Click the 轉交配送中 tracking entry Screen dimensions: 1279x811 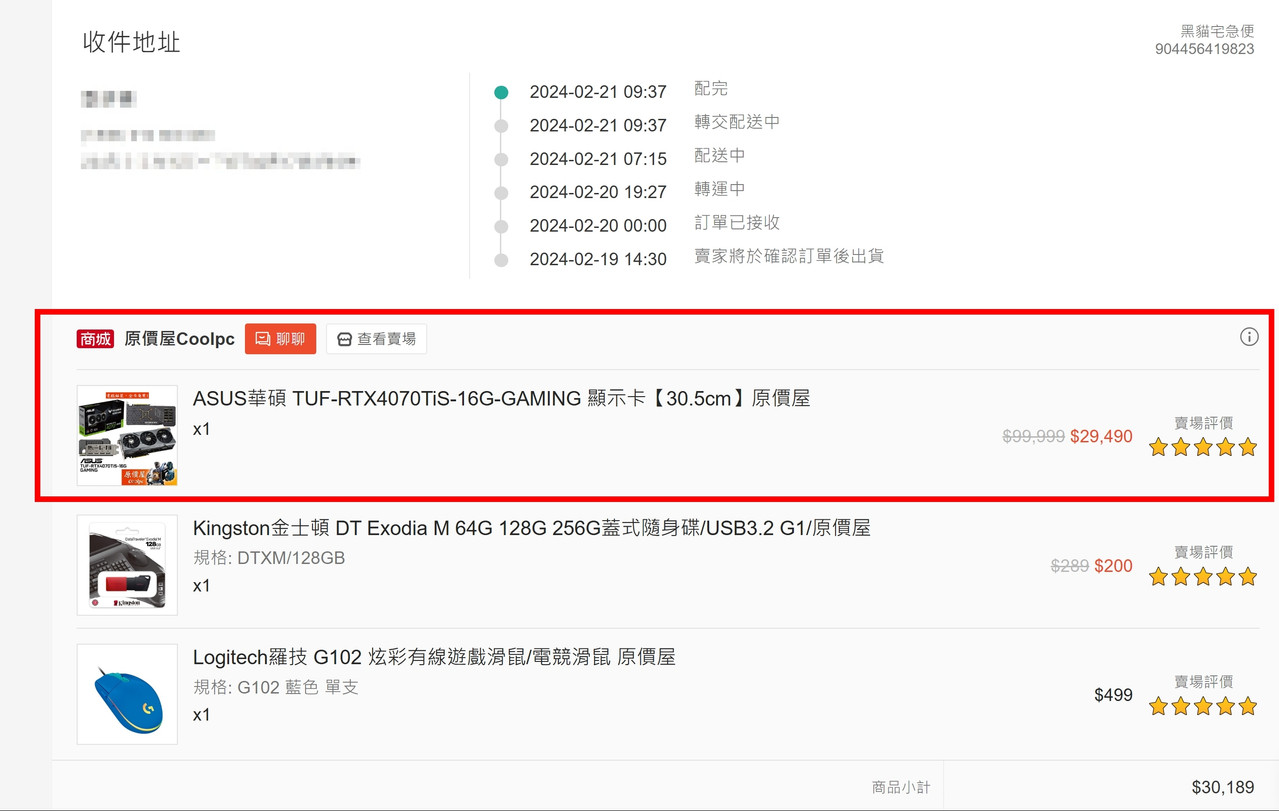pyautogui.click(x=737, y=122)
